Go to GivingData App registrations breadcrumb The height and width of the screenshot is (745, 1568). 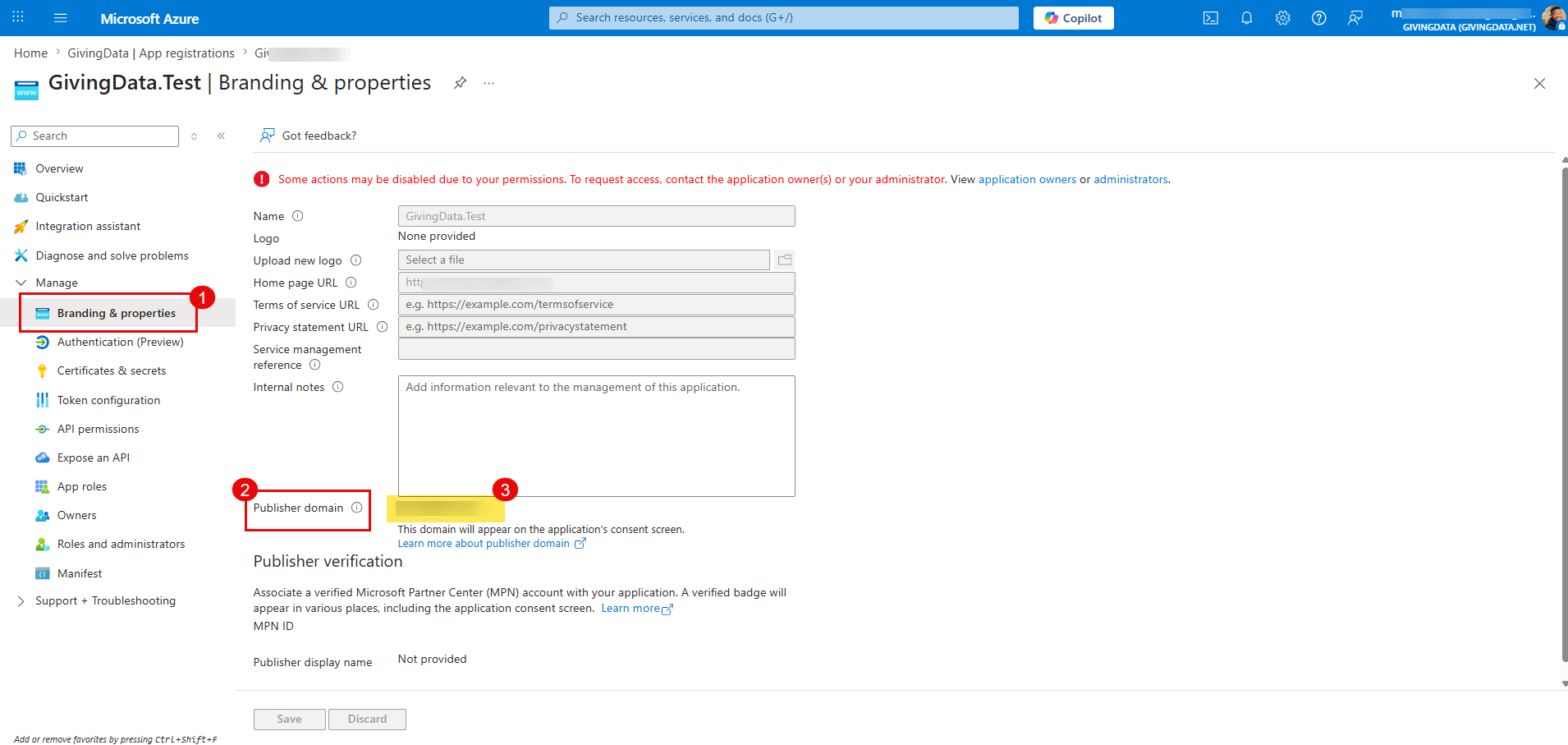coord(151,53)
